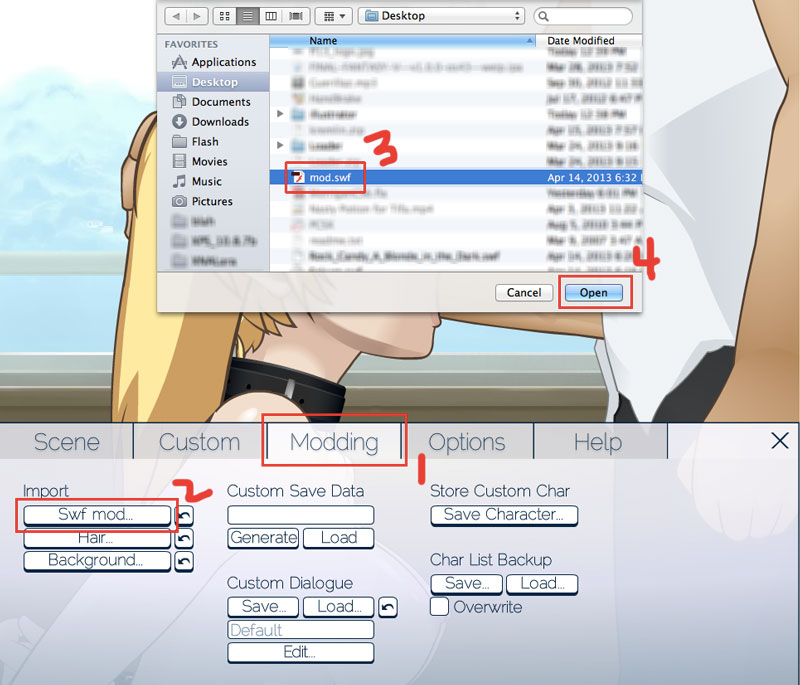Switch file dialog to list view
Image resolution: width=800 pixels, height=685 pixels.
pyautogui.click(x=248, y=17)
